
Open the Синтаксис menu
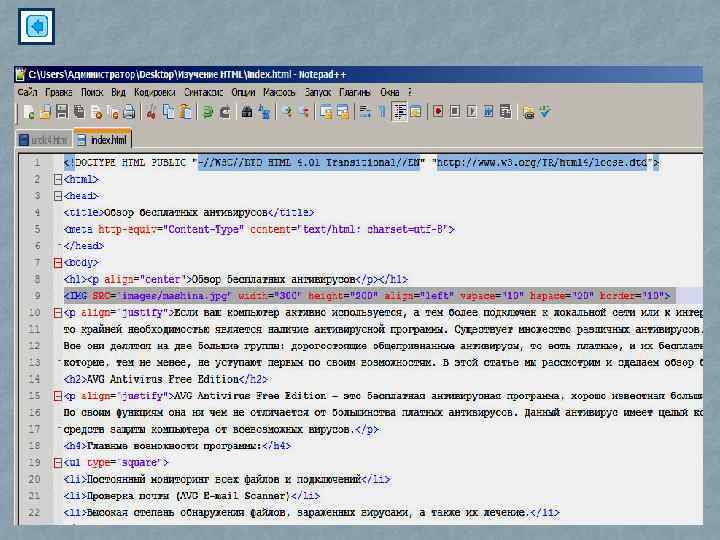pos(203,92)
